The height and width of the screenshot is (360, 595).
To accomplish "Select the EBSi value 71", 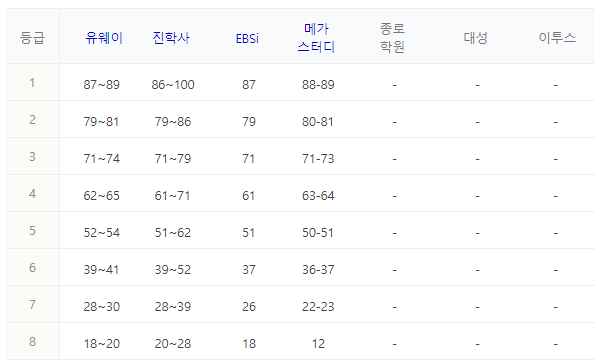I will point(249,159).
